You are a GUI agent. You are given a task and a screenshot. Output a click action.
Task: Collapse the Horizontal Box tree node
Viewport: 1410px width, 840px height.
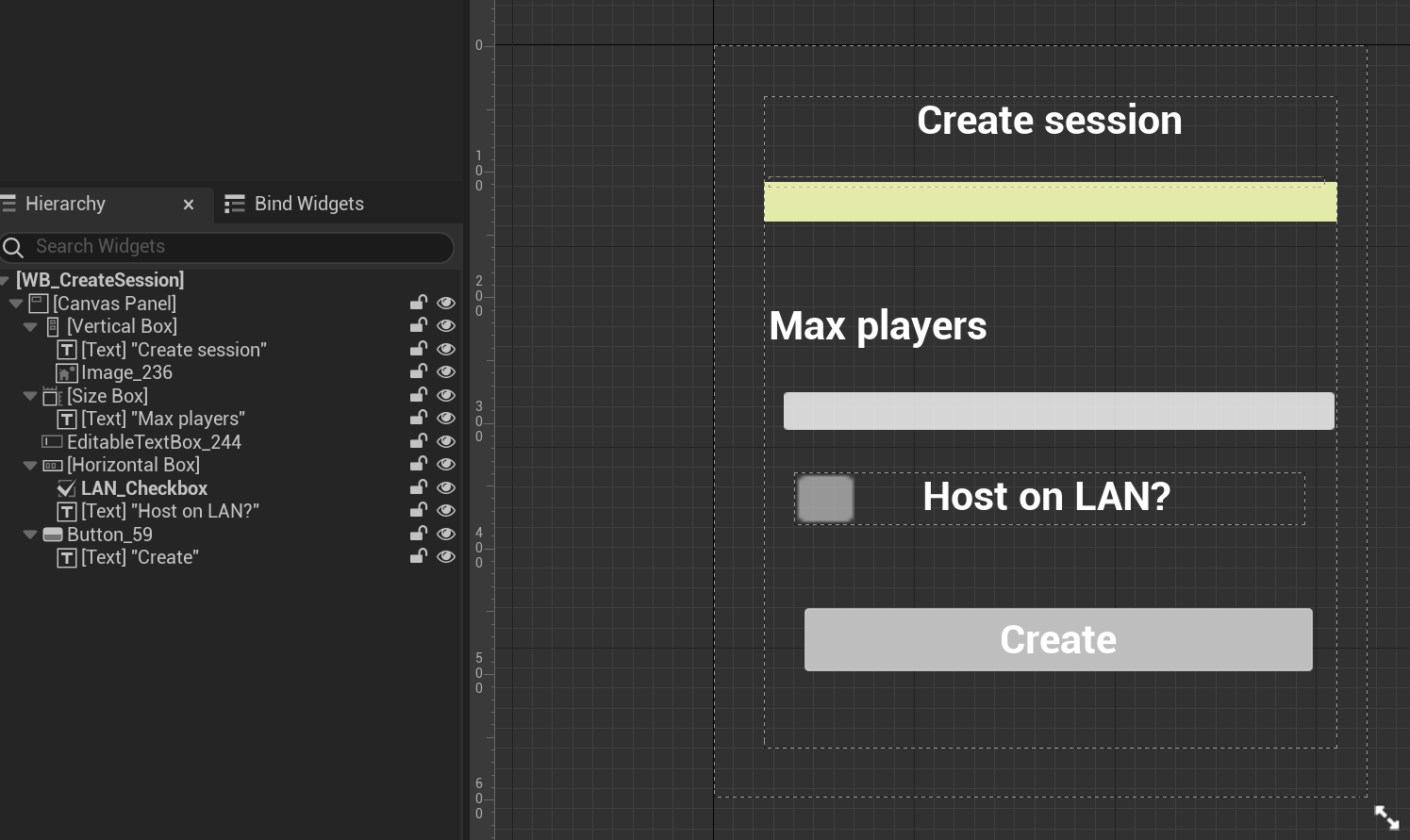tap(30, 466)
